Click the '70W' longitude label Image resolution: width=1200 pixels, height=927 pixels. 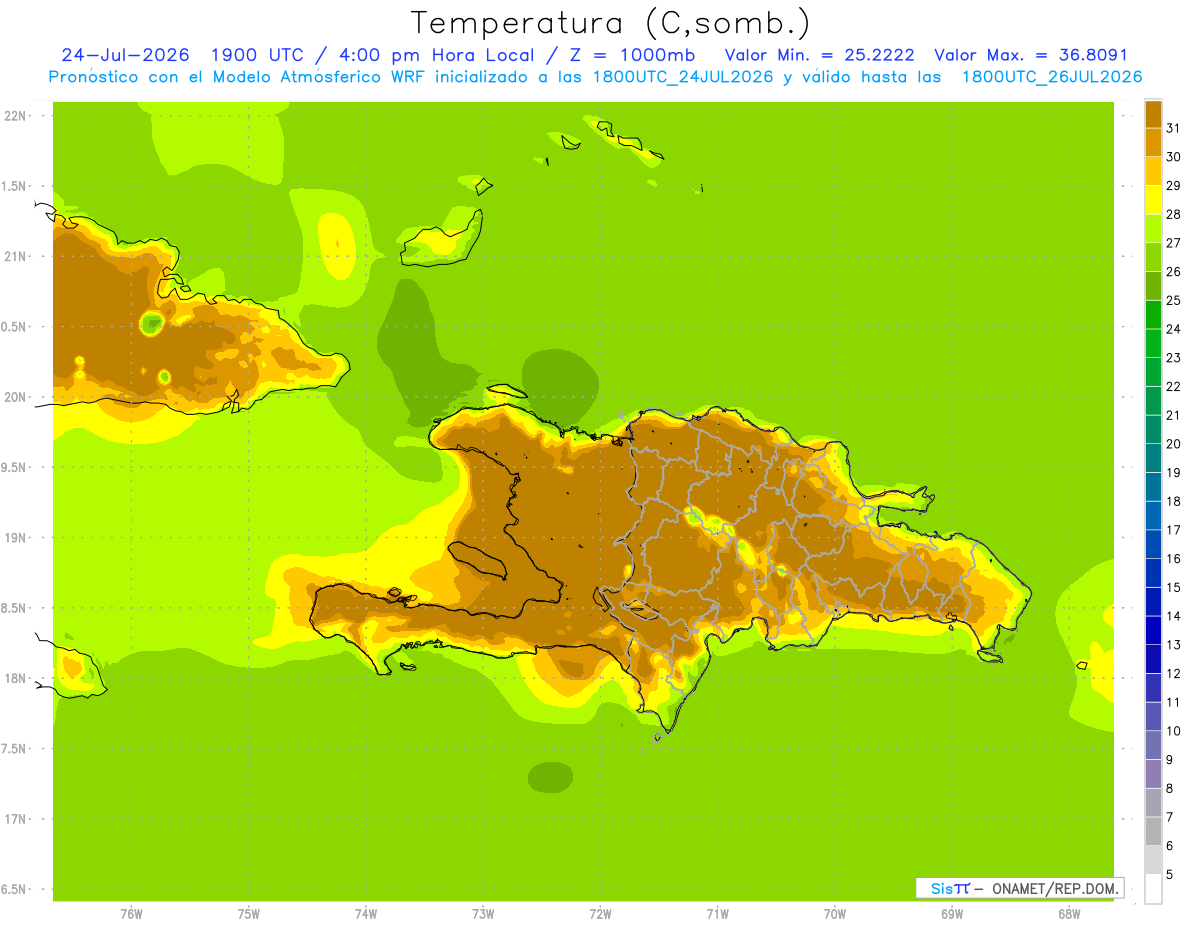835,914
